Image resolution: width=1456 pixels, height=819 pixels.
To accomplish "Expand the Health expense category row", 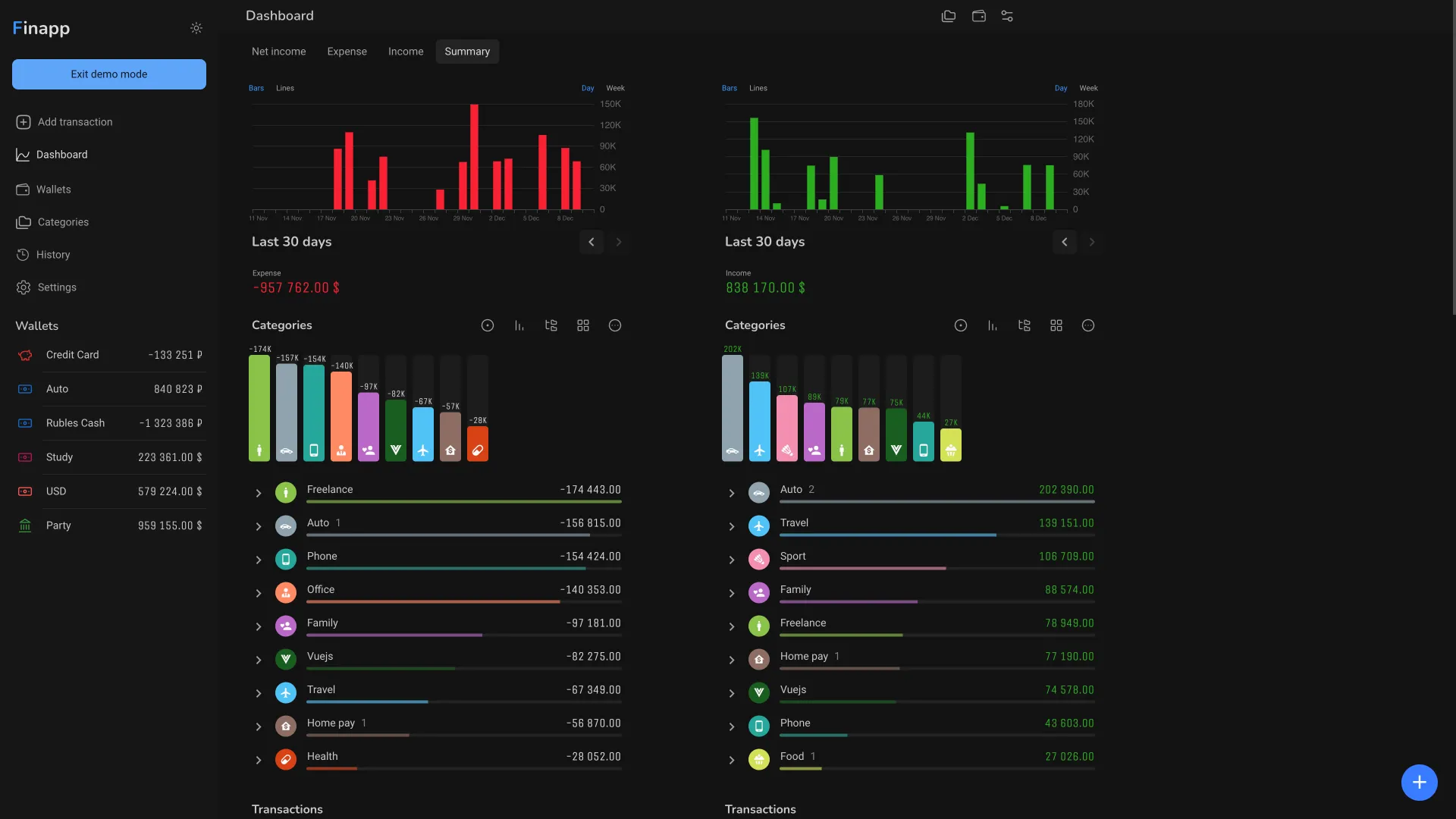I will (x=259, y=760).
